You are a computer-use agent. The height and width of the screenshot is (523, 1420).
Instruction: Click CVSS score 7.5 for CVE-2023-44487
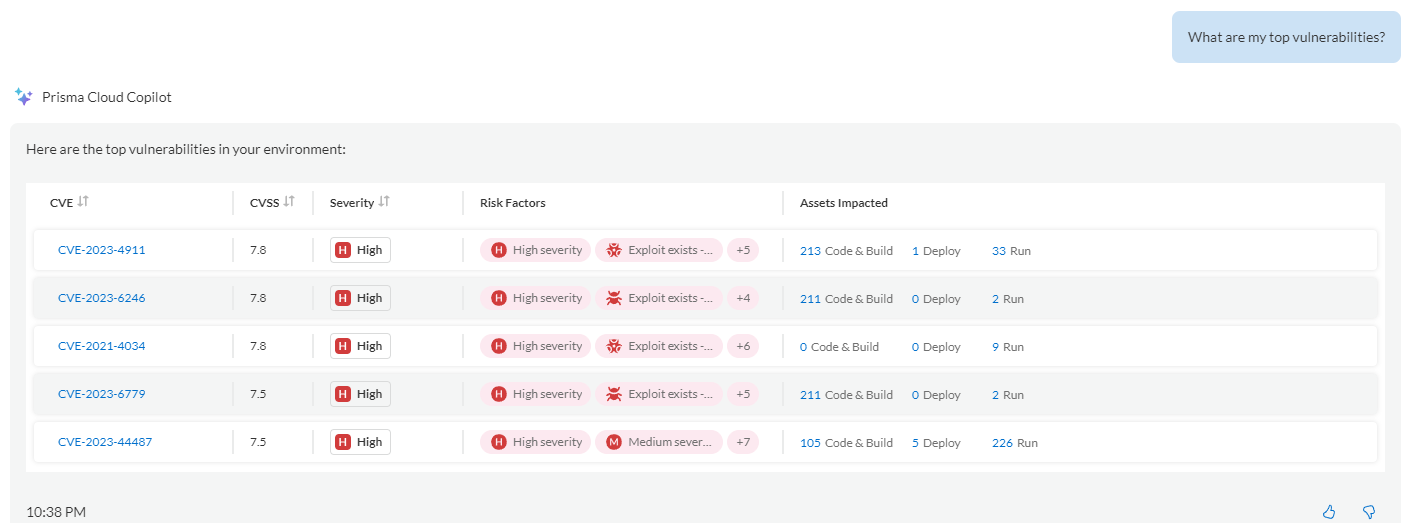[258, 442]
